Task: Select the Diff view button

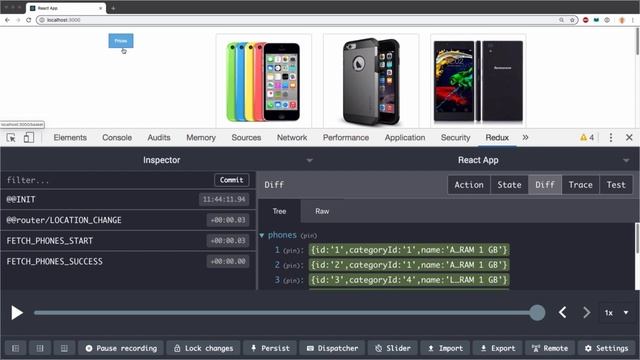Action: coord(545,185)
